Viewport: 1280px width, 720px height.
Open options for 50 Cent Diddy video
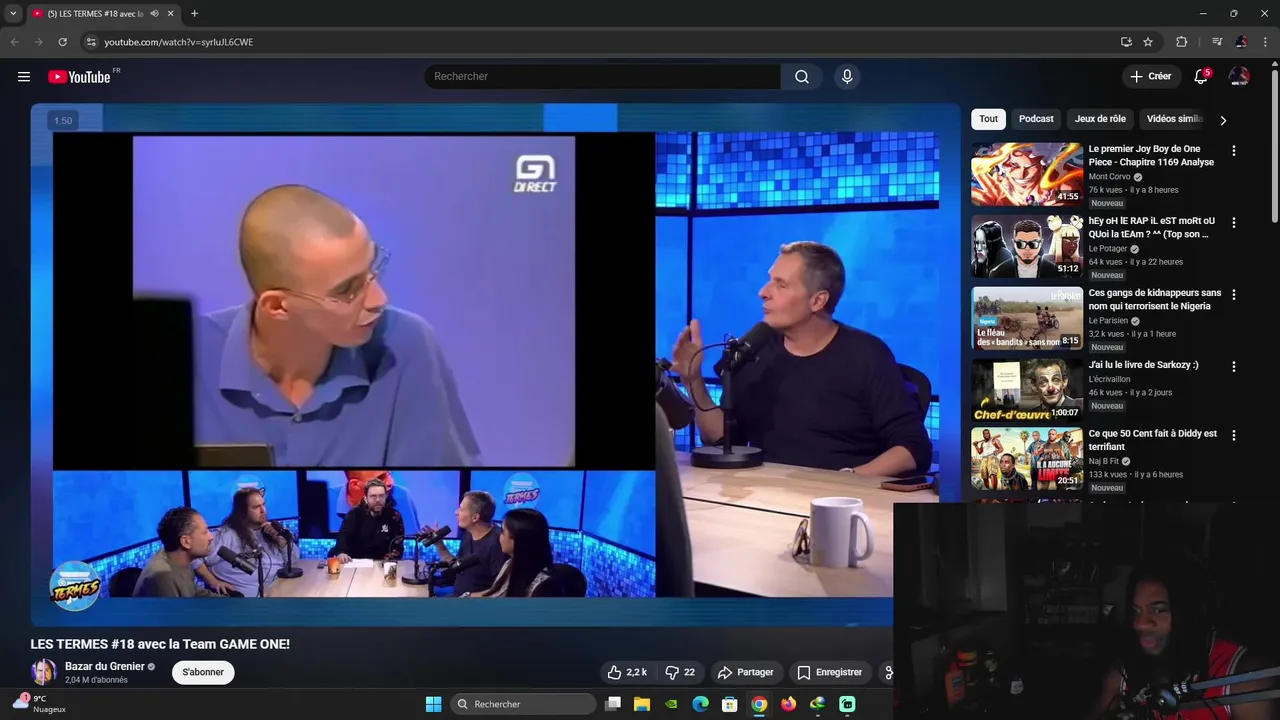pyautogui.click(x=1233, y=436)
